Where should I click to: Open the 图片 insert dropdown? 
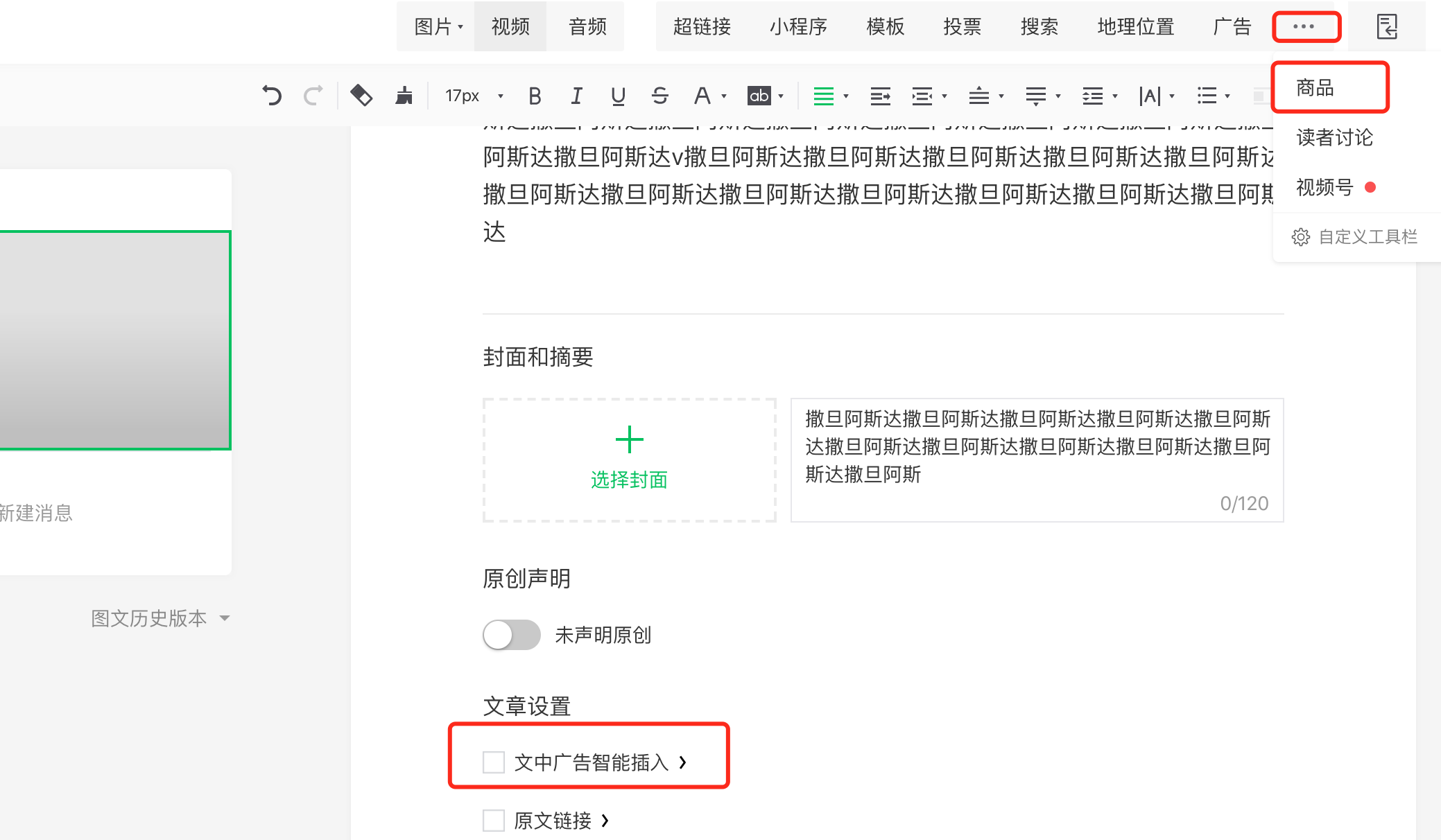(438, 26)
